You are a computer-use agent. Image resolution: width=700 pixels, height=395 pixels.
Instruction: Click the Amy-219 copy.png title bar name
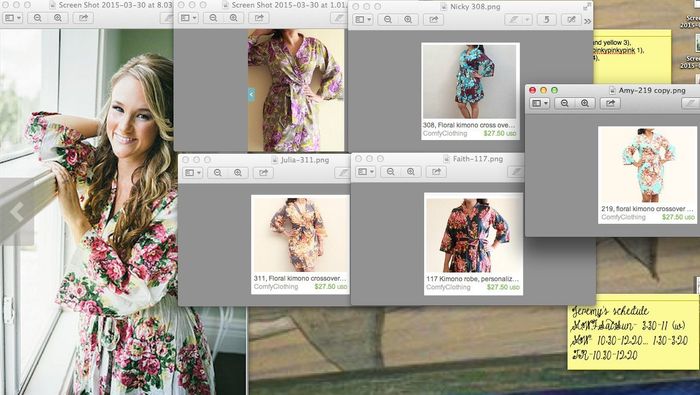[x=652, y=90]
